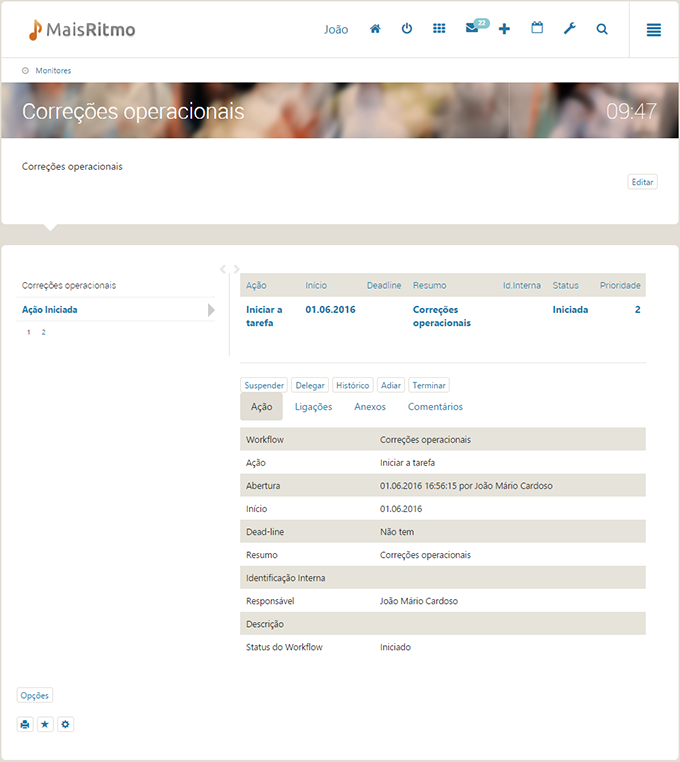Click the Iniciado workflow status value

point(395,647)
